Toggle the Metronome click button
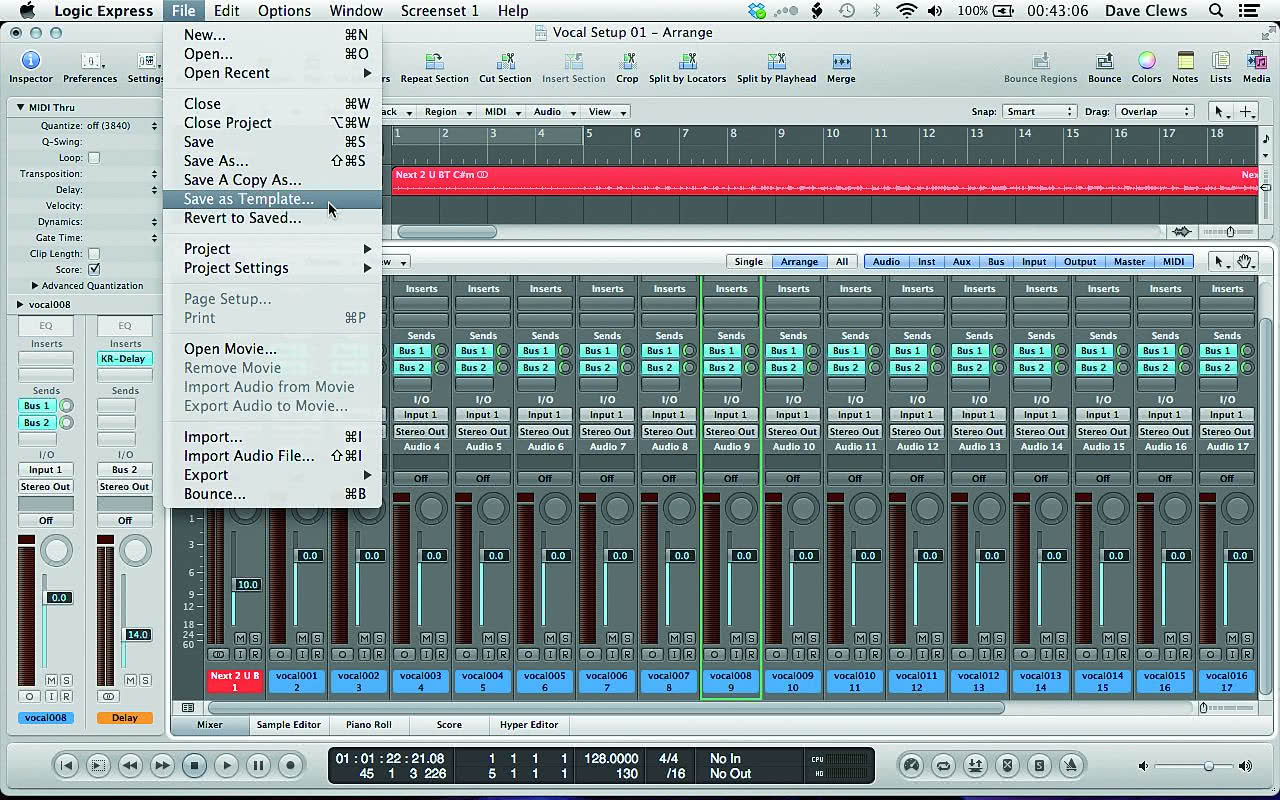Viewport: 1280px width, 800px height. pos(1071,766)
